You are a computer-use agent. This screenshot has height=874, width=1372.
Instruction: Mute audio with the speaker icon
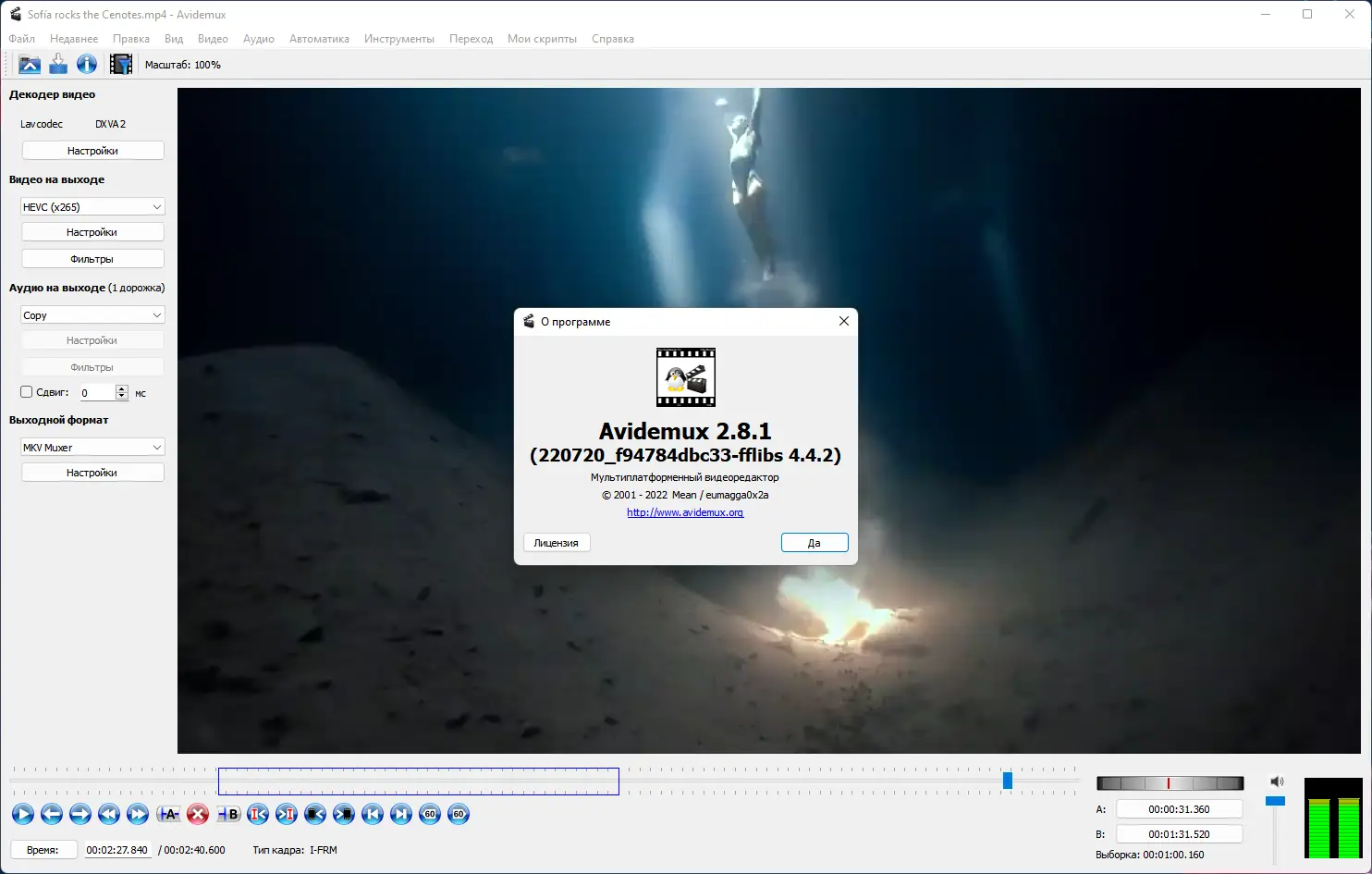(x=1277, y=781)
